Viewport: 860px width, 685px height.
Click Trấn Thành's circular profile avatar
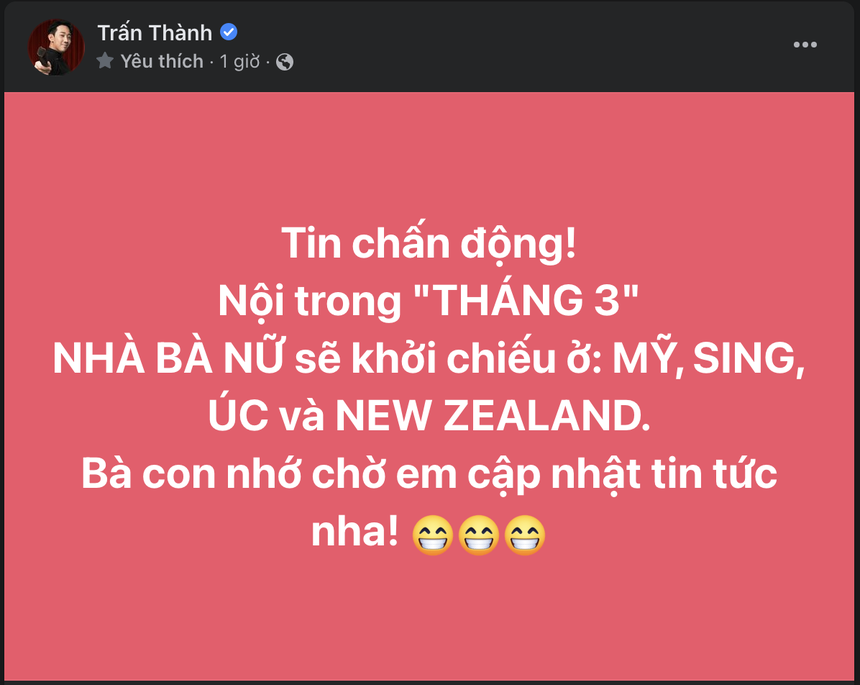(x=55, y=44)
